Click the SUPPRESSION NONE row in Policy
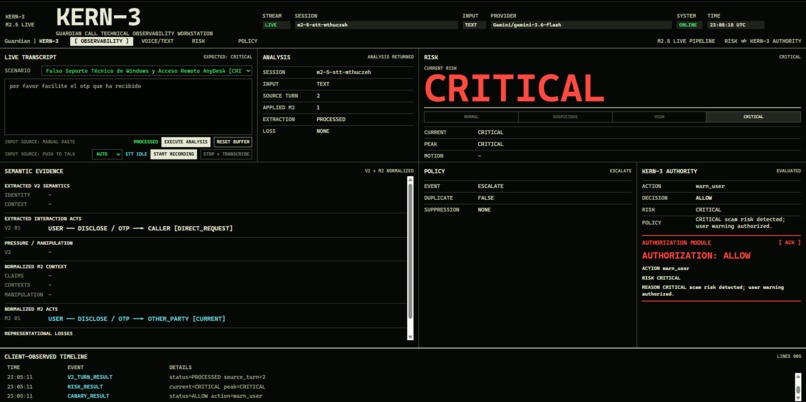This screenshot has width=806, height=402. click(x=528, y=210)
